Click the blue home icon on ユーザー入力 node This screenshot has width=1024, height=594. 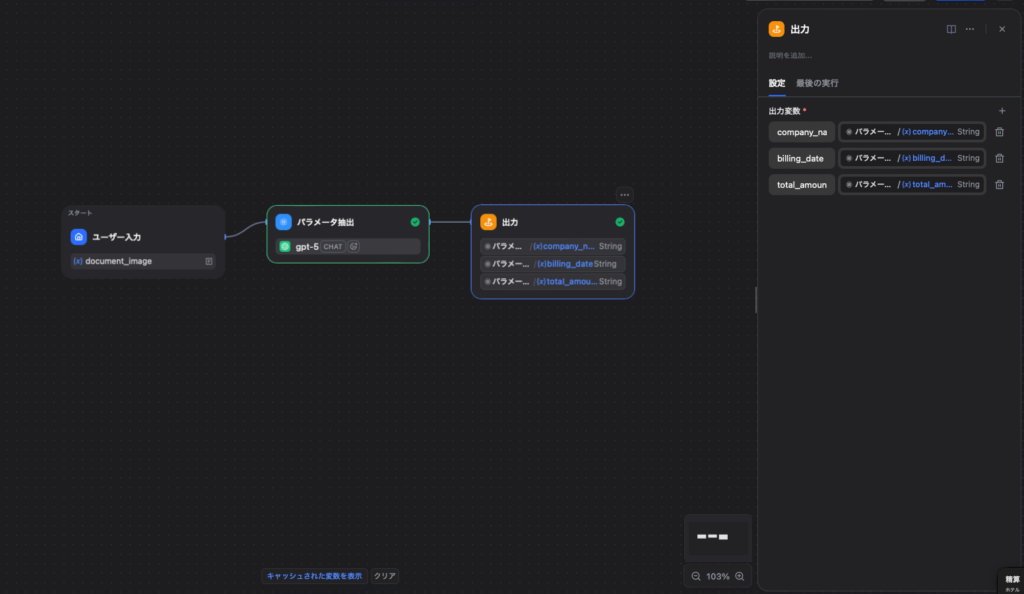(x=79, y=237)
